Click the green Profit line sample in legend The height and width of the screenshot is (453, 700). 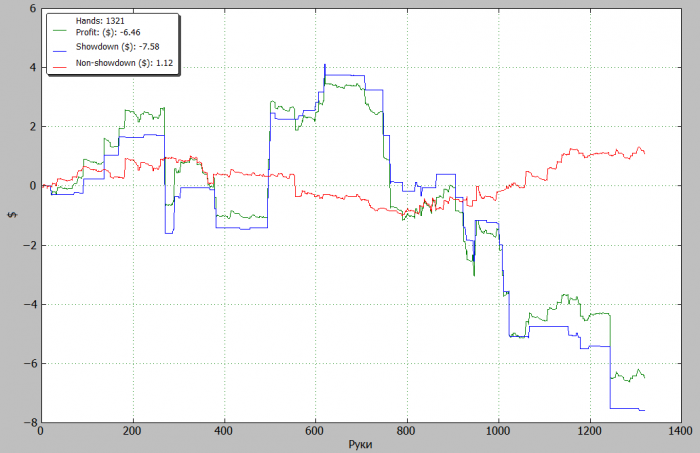[x=60, y=31]
